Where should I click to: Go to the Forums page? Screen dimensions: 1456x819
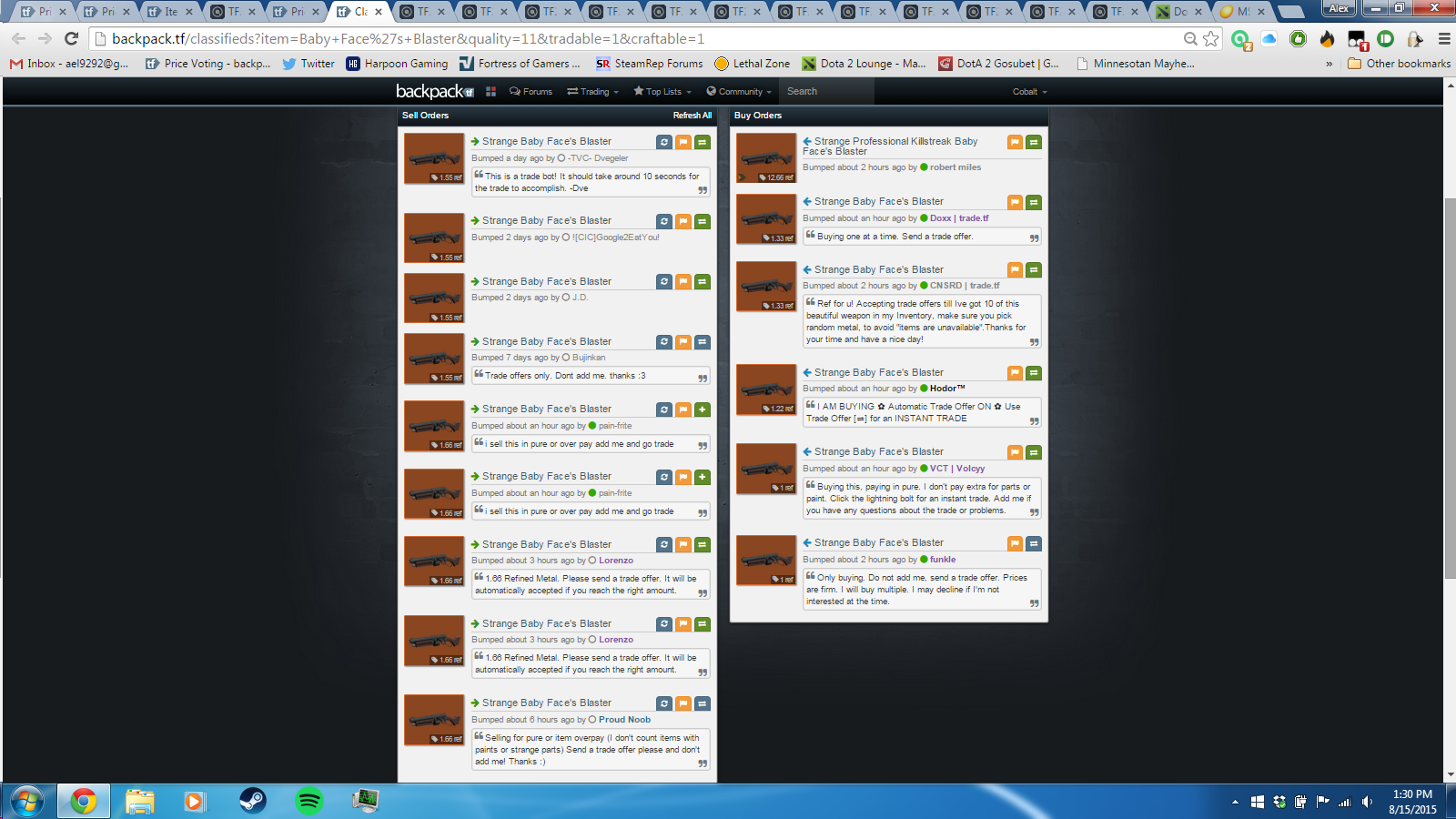point(531,92)
